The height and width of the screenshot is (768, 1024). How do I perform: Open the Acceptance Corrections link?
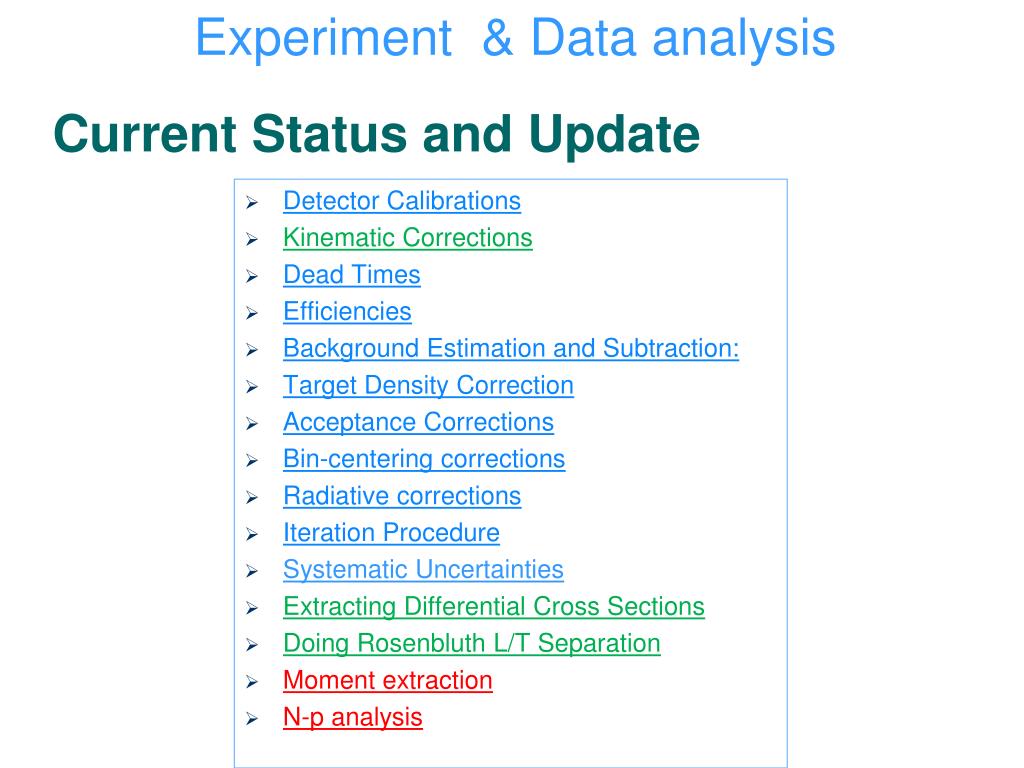(418, 423)
